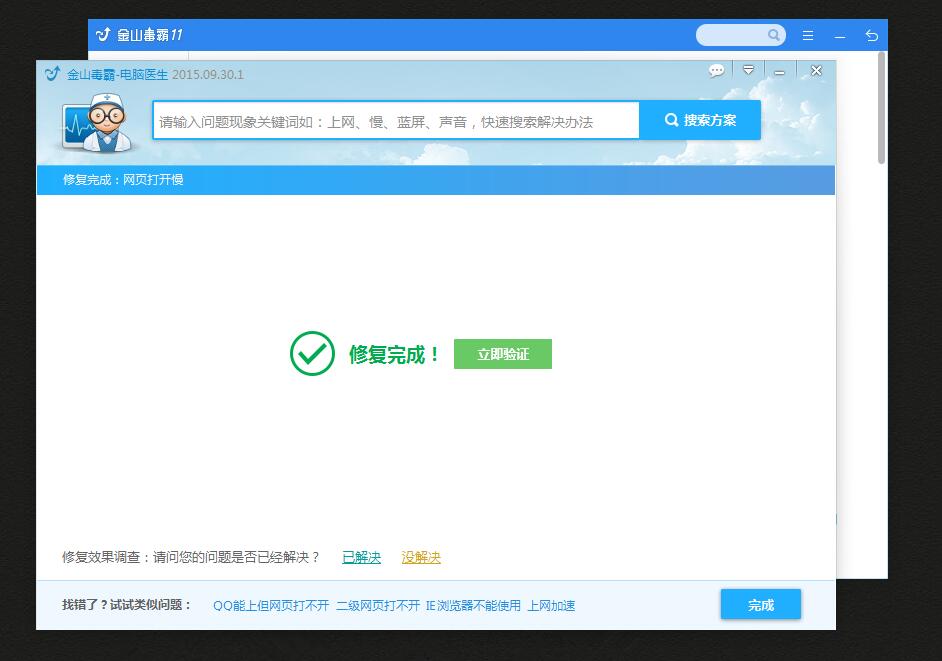Minimize the 金山毒霸11 window
This screenshot has height=661, width=942.
(x=840, y=36)
